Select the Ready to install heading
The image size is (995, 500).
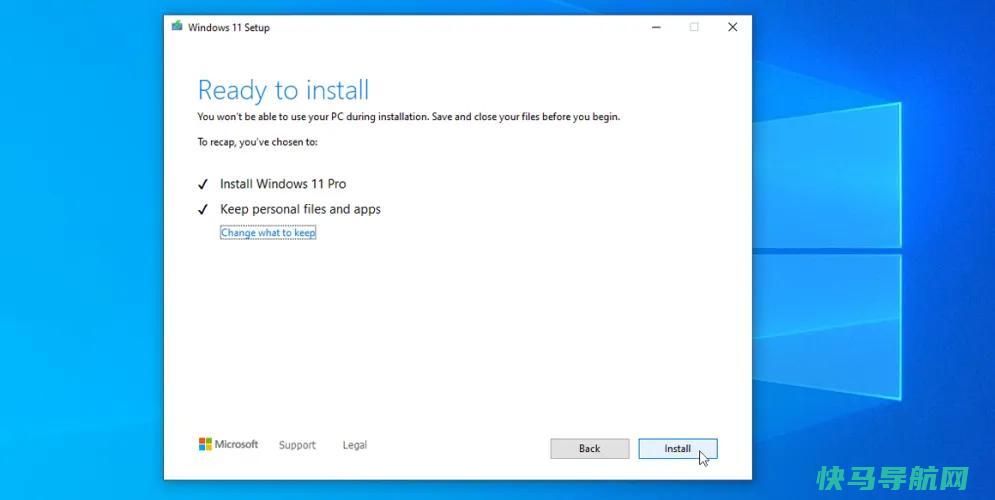click(x=284, y=90)
